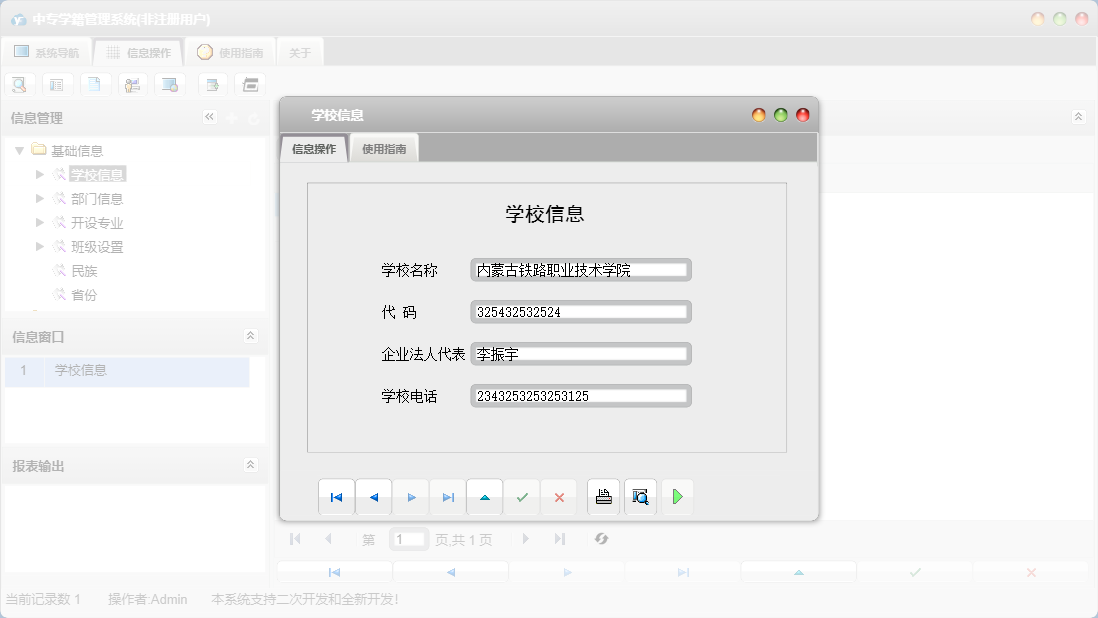Cancel editing with the red X icon
Screen dimensions: 1098x618
[559, 497]
